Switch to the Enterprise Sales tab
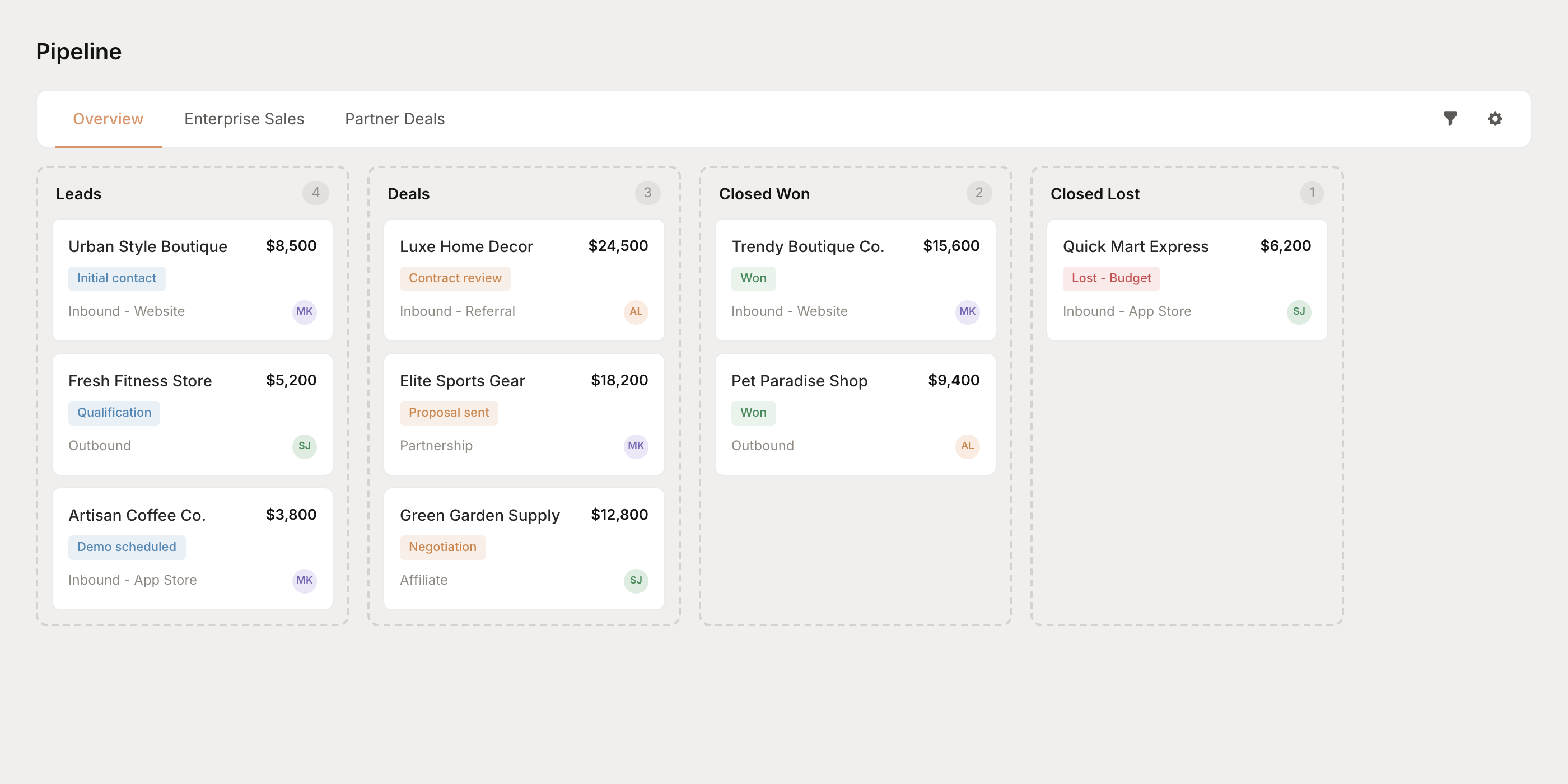Viewport: 1568px width, 784px height. [x=244, y=119]
